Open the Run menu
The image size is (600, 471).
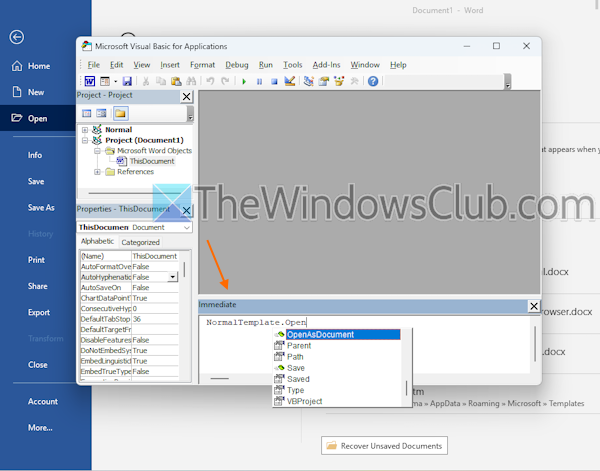pyautogui.click(x=266, y=65)
